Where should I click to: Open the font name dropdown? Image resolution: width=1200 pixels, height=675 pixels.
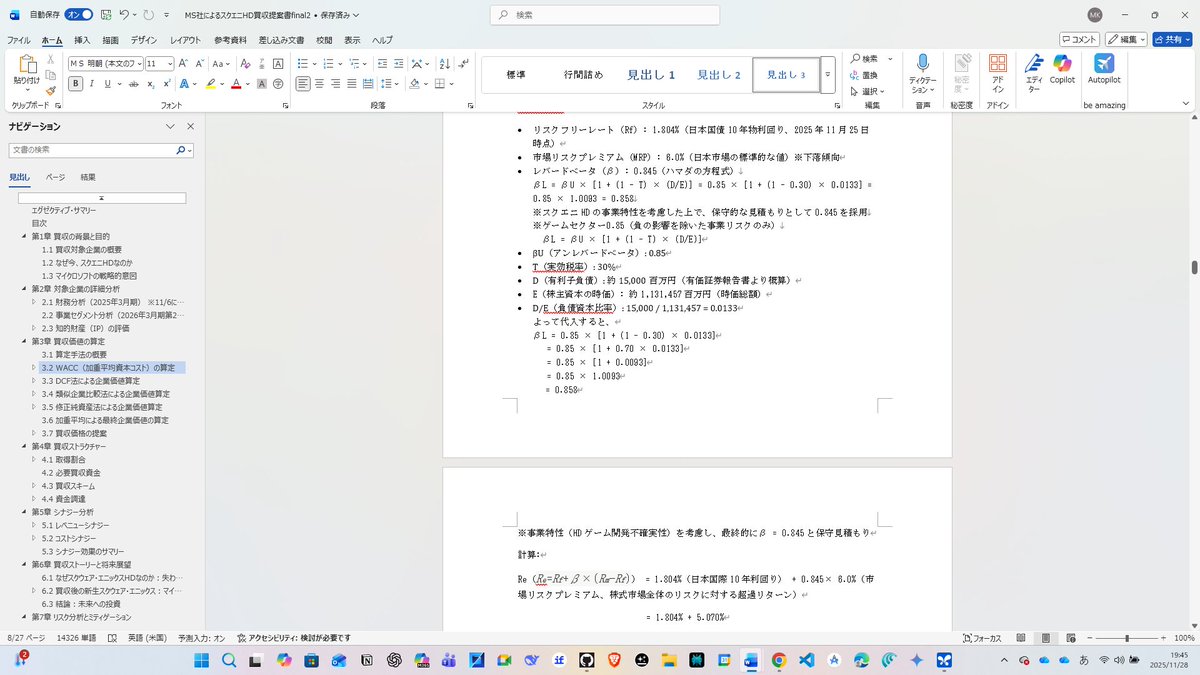(139, 63)
